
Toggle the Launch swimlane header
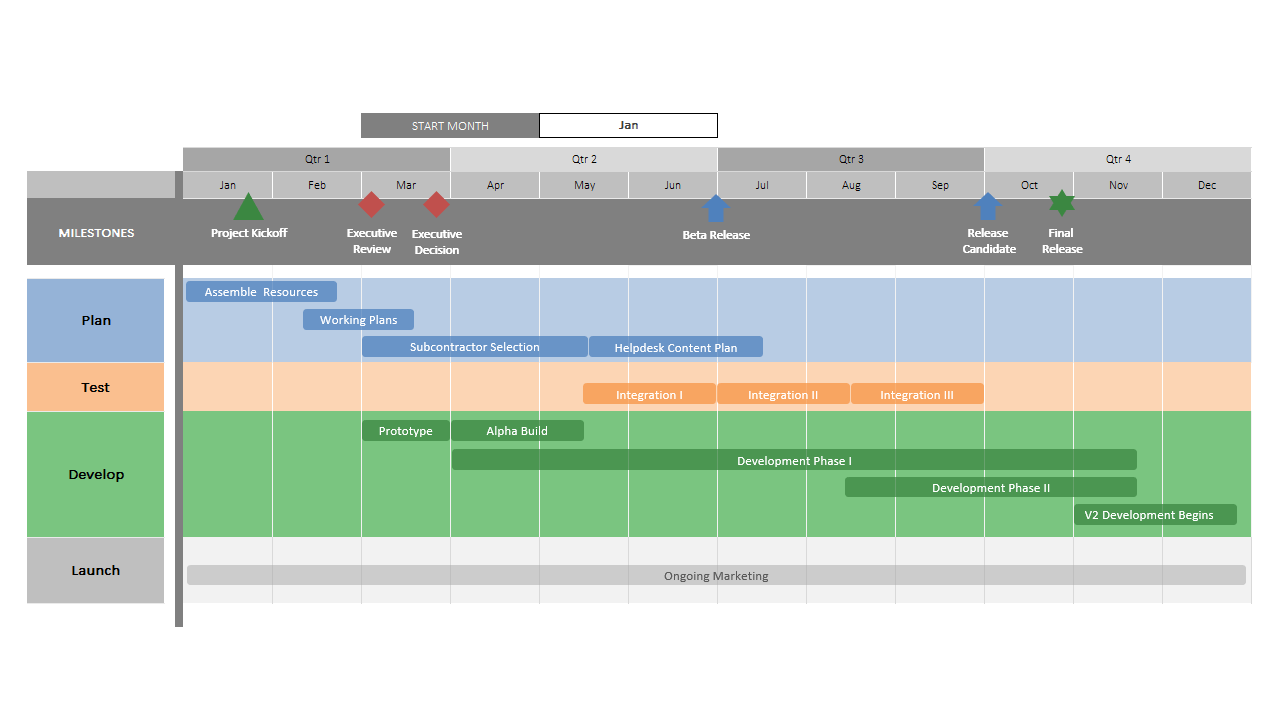tap(95, 570)
